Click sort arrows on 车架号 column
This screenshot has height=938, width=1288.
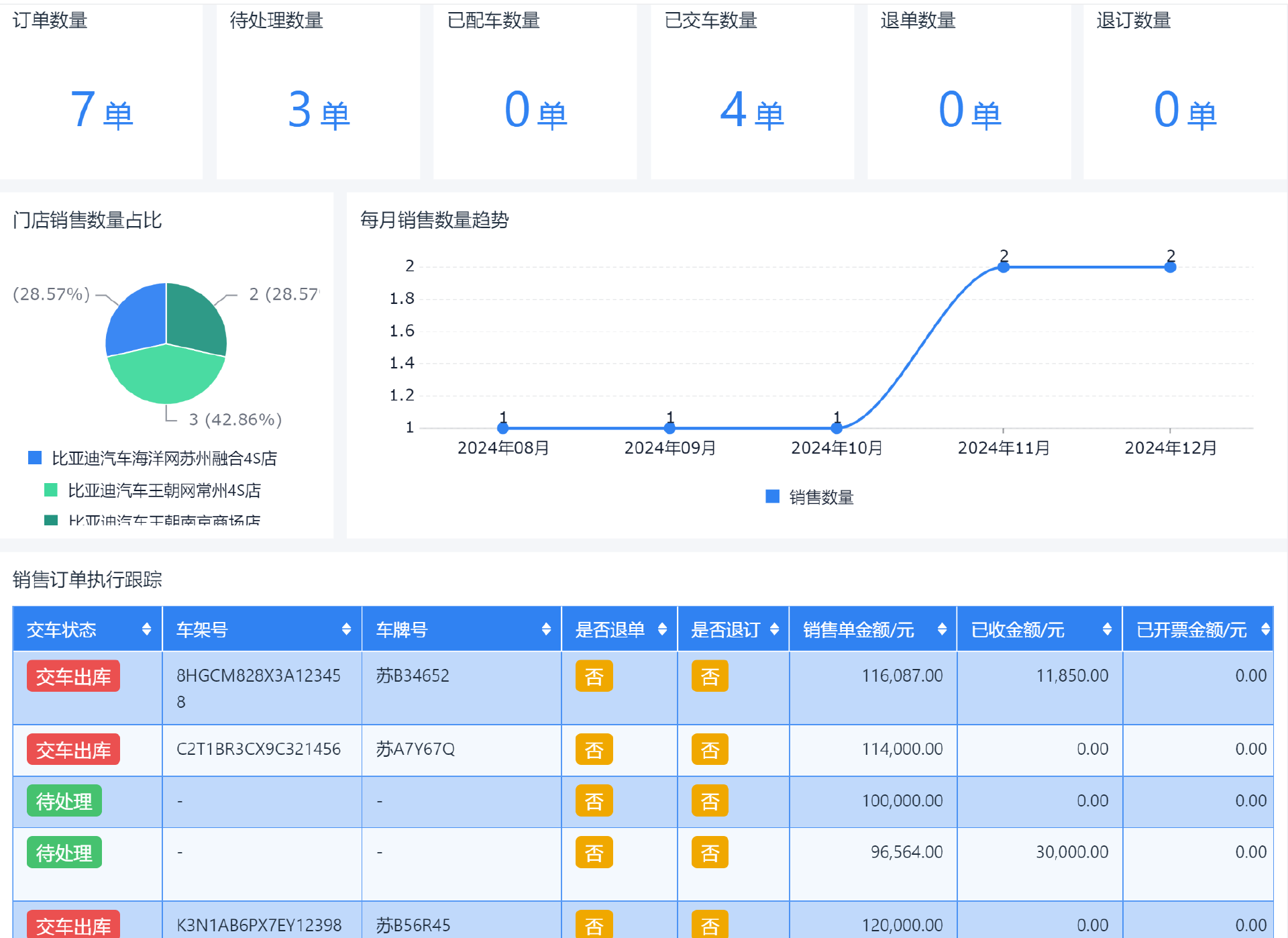(x=346, y=629)
